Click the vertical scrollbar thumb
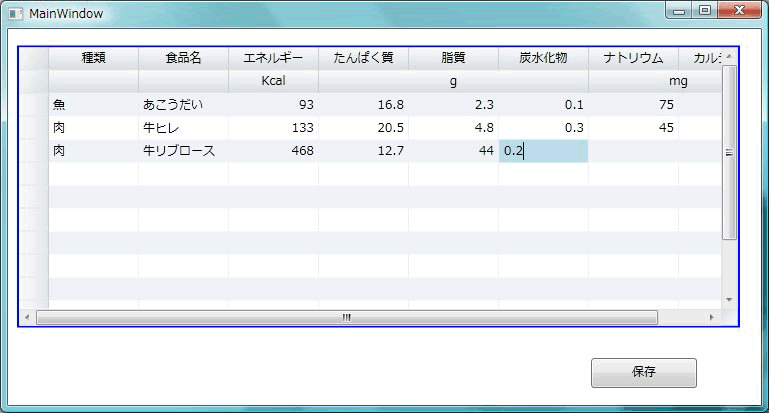769x413 pixels. tap(729, 152)
